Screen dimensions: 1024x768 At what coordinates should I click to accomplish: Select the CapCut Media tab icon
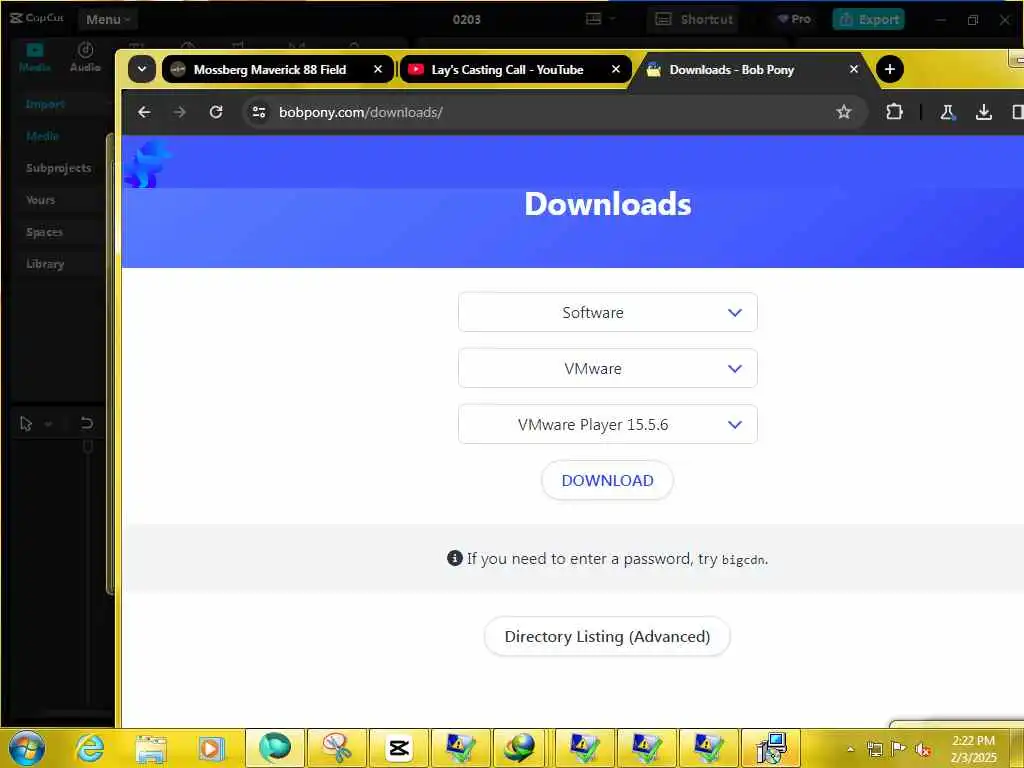tap(35, 57)
